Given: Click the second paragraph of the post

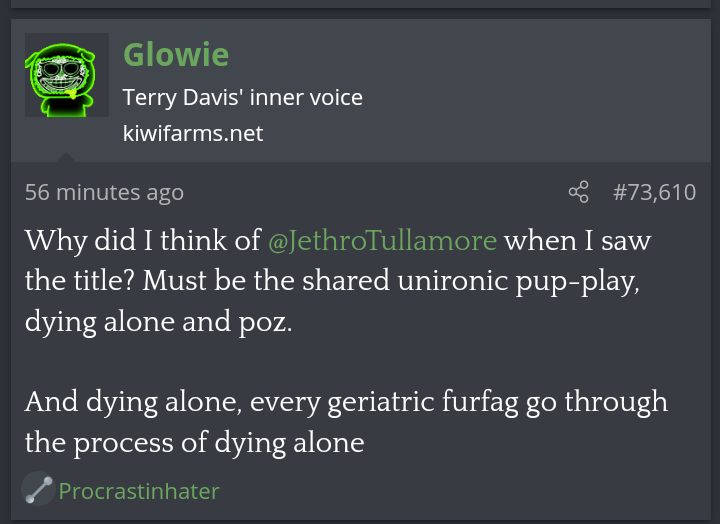Looking at the screenshot, I should click(x=340, y=421).
